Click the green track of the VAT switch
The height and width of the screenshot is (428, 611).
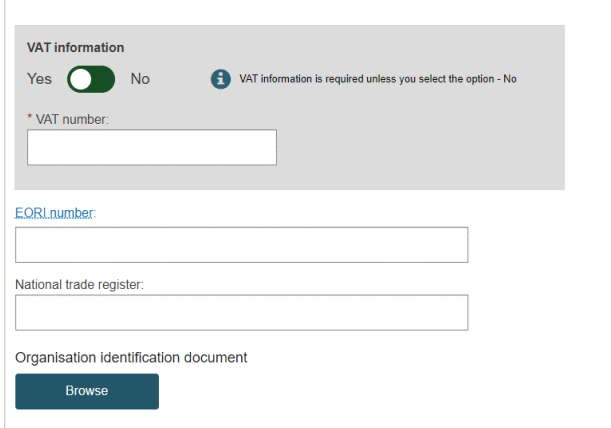104,79
